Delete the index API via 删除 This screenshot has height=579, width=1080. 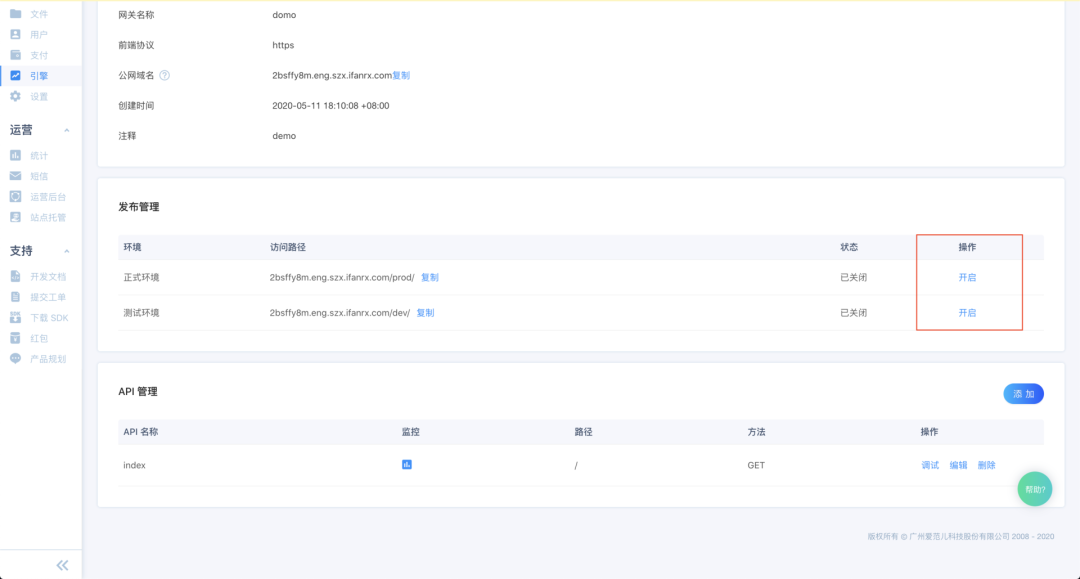[x=986, y=465]
